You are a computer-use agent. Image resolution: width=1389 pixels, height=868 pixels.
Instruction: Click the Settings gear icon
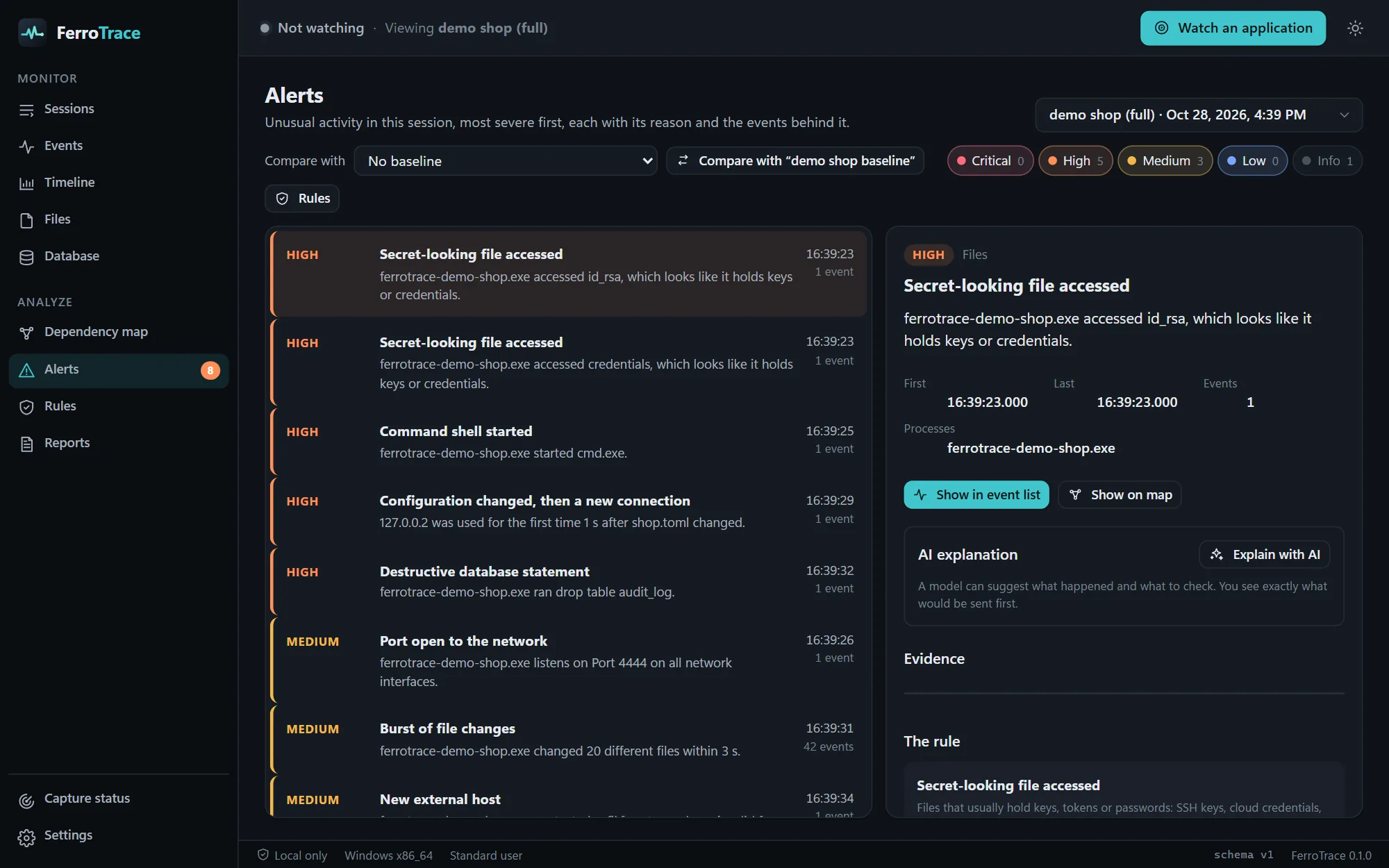pos(26,837)
